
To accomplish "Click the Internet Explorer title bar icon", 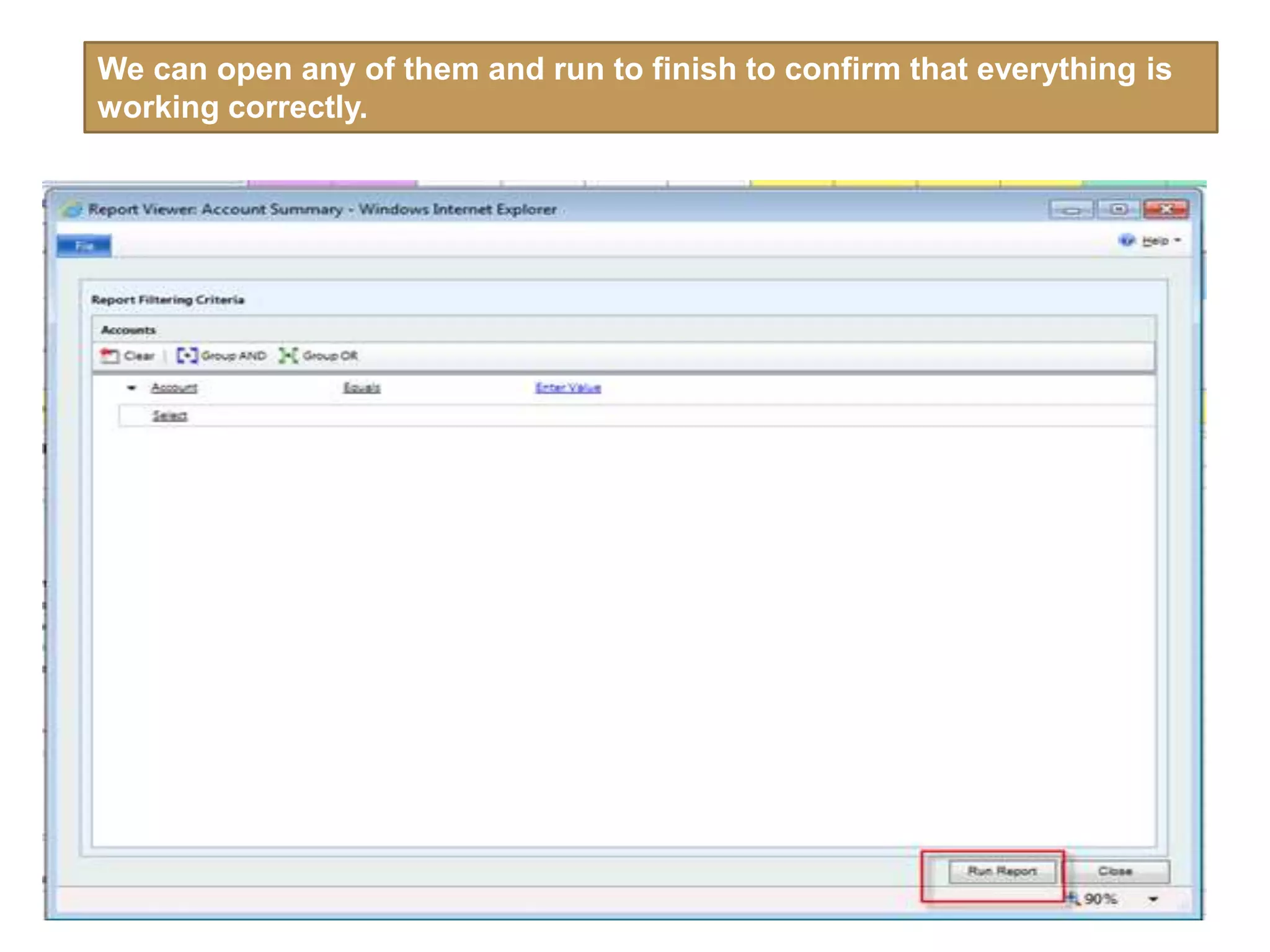I will [73, 209].
